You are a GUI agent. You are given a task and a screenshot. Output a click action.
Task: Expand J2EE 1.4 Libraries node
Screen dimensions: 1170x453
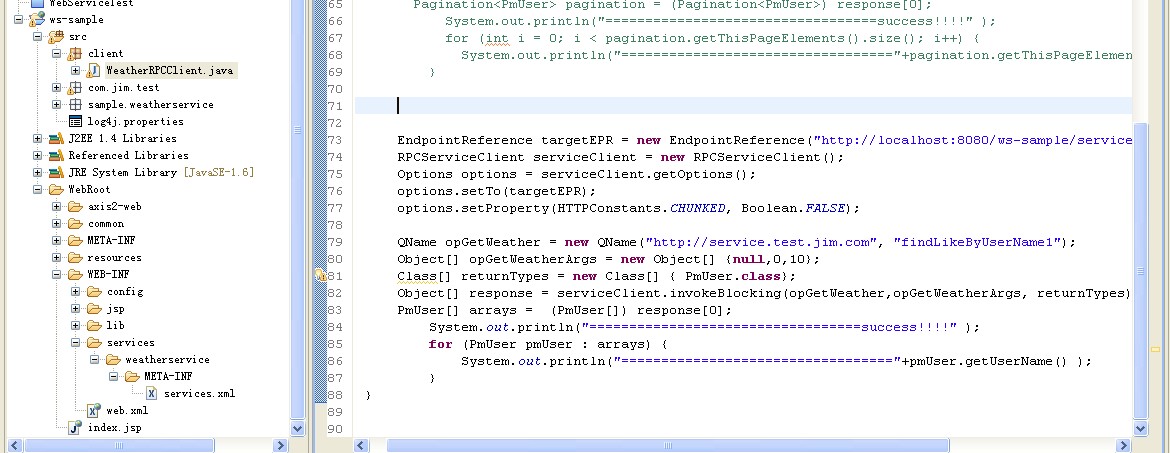point(37,138)
